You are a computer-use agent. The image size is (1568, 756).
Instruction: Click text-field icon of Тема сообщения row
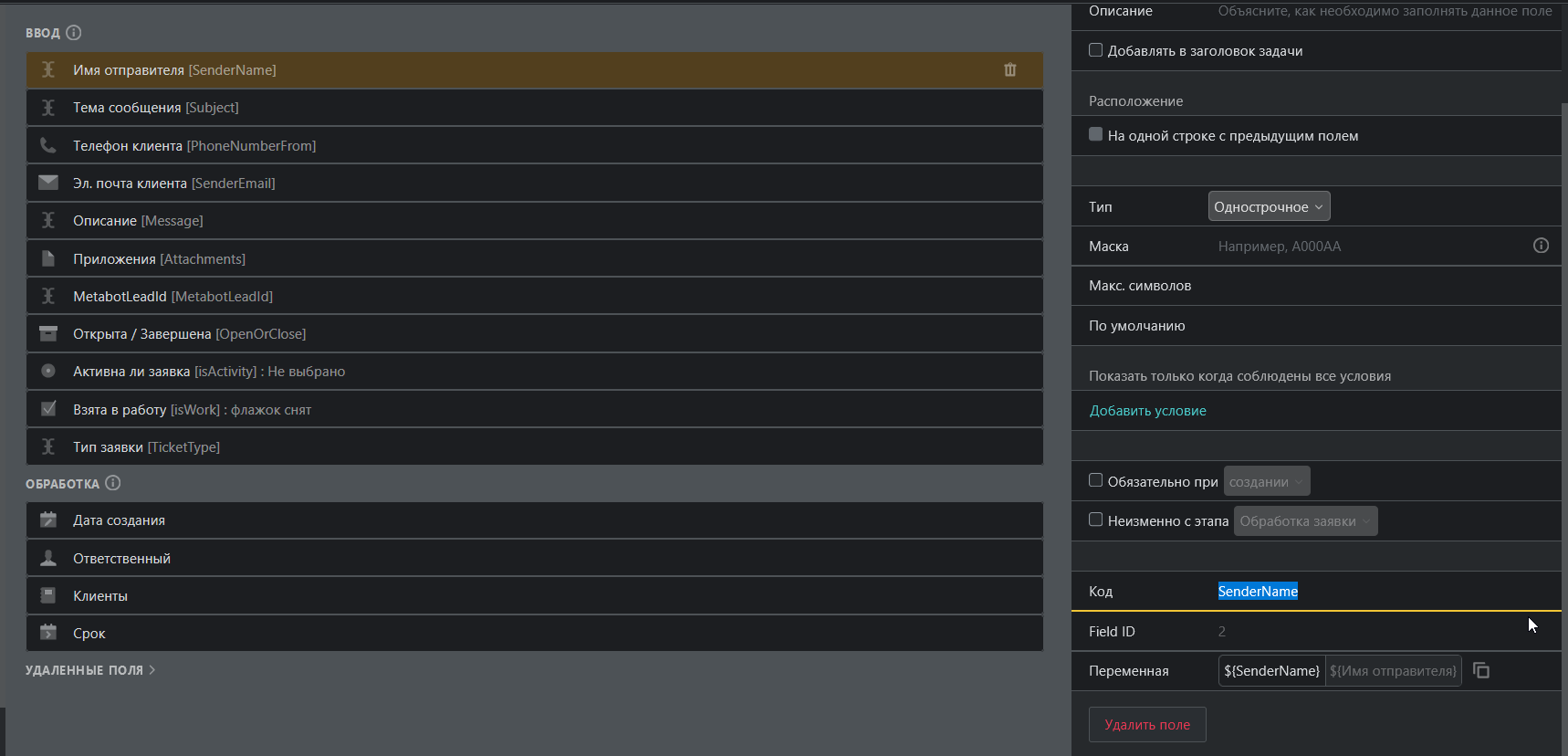[48, 108]
